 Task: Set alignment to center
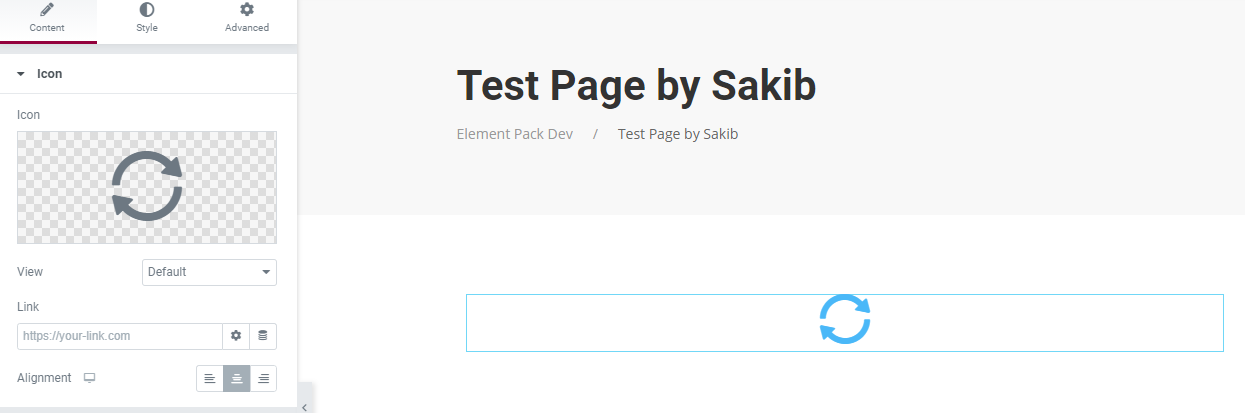click(x=237, y=378)
